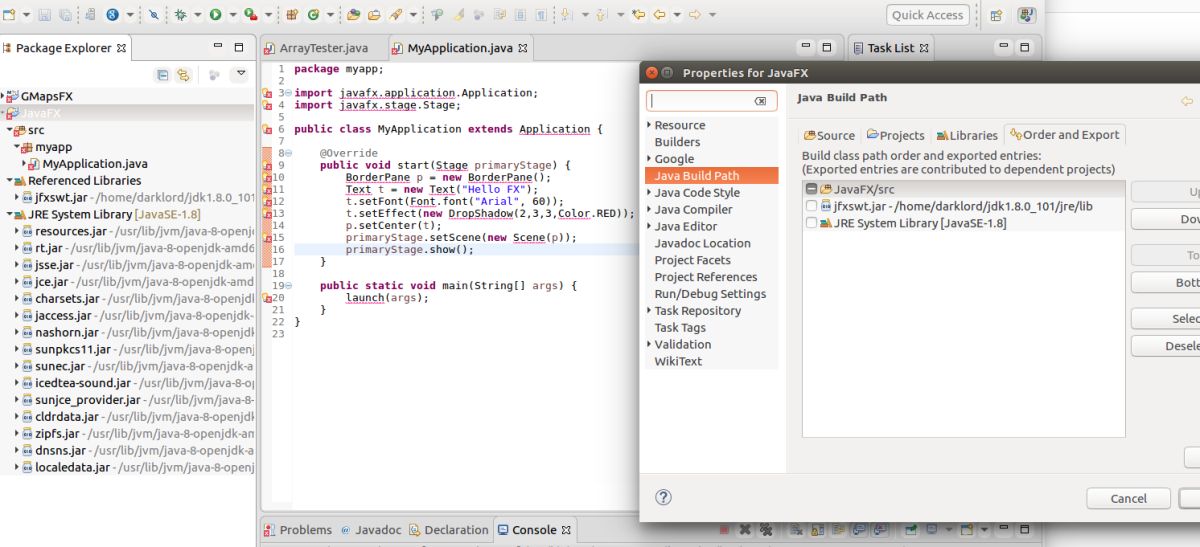Click the Save icon in the toolbar

[45, 15]
